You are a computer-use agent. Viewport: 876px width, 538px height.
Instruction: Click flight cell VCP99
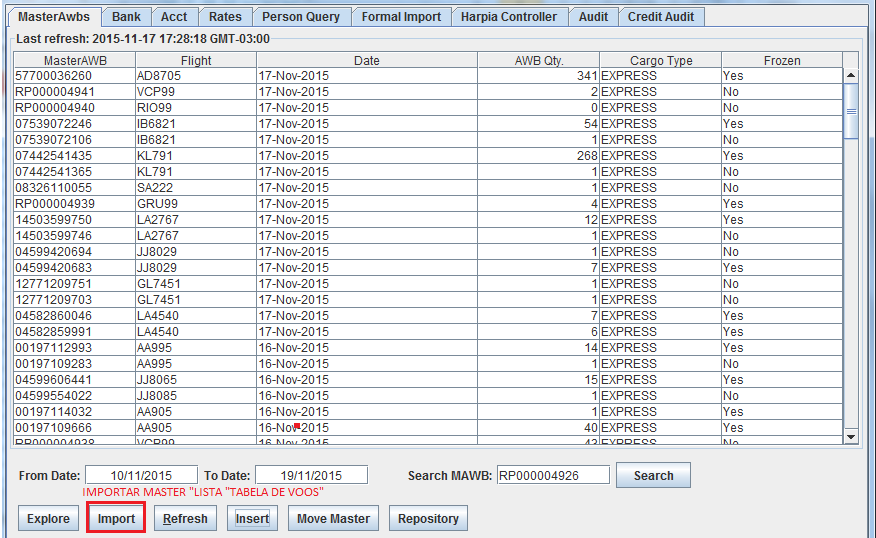[196, 92]
